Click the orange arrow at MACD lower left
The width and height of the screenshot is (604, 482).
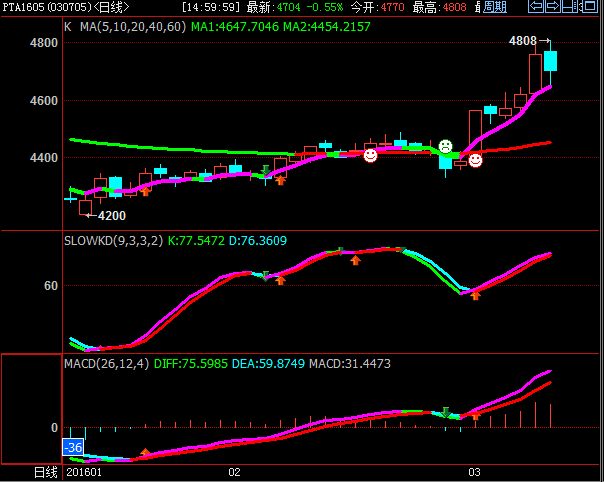pos(145,452)
